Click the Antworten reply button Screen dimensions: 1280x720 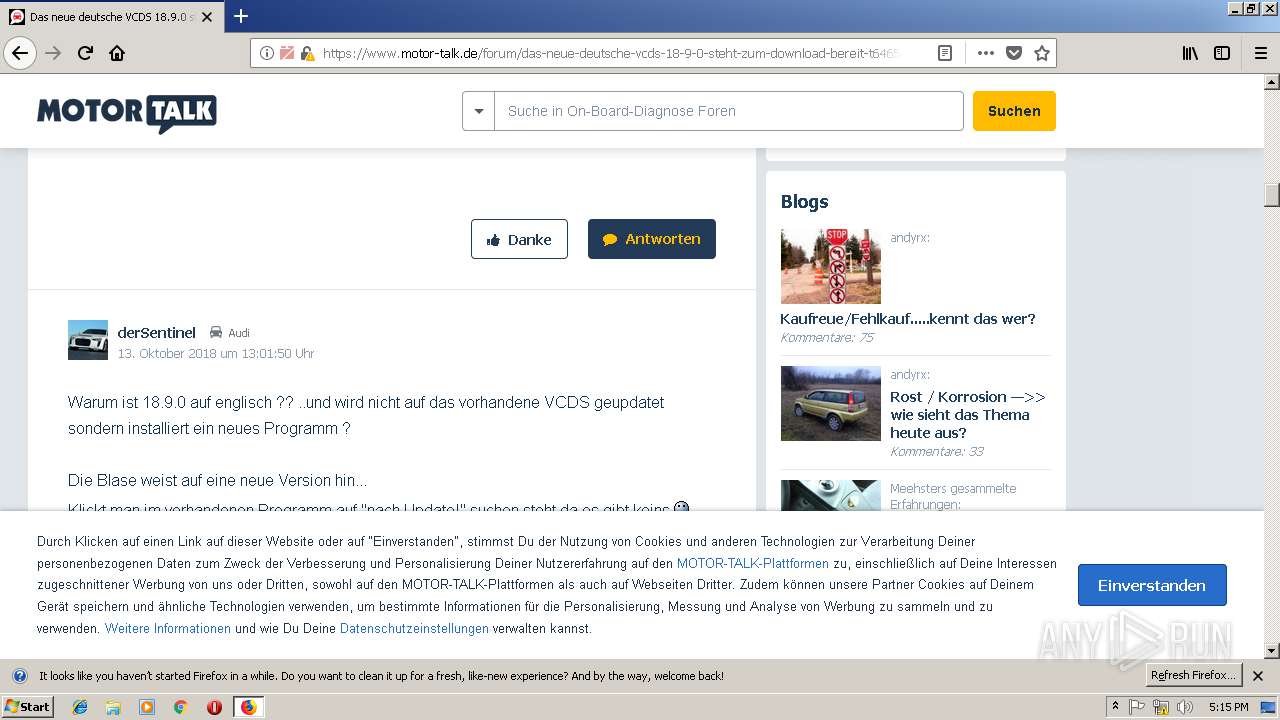tap(652, 239)
